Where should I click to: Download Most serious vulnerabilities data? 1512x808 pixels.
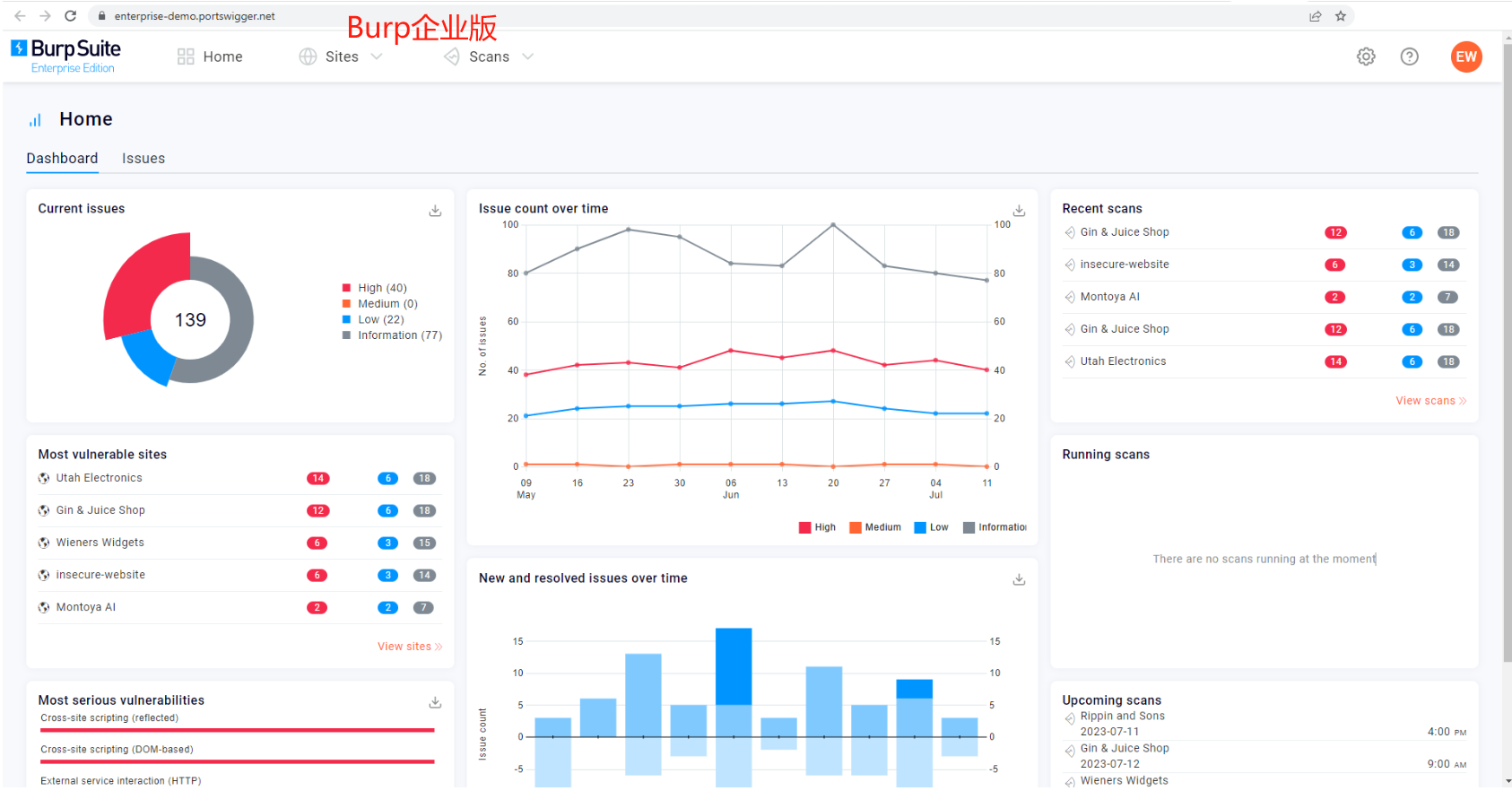click(x=435, y=702)
